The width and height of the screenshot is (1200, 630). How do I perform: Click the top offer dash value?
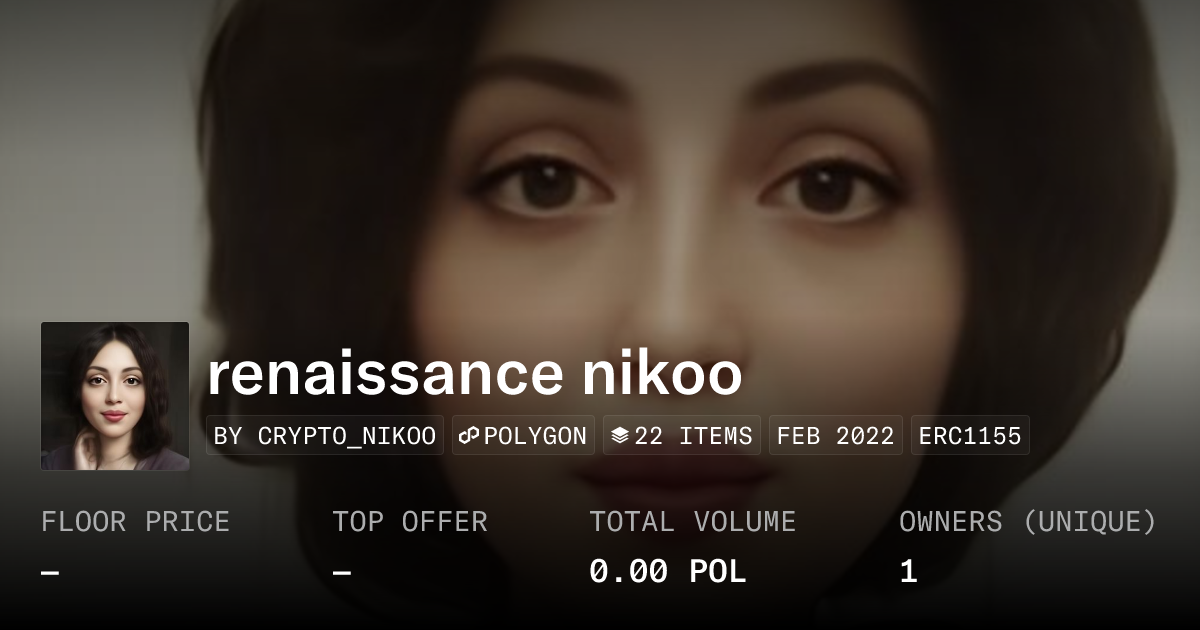pyautogui.click(x=341, y=573)
